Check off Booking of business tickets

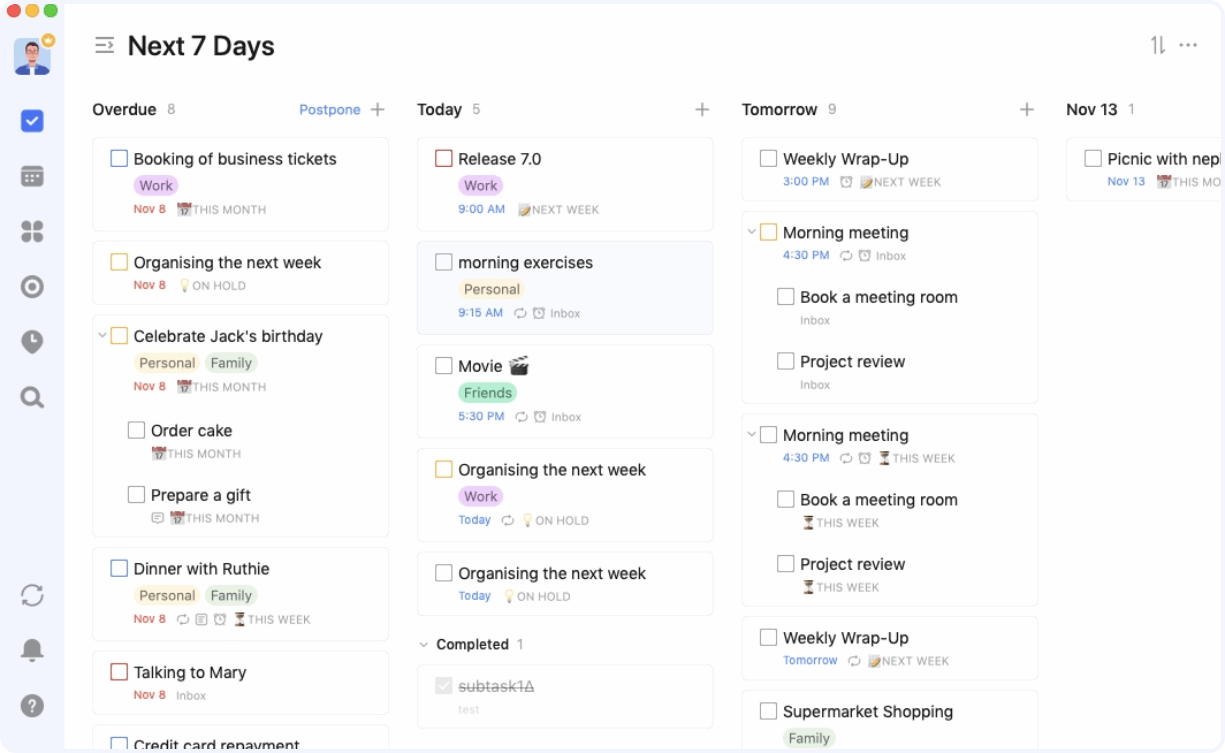119,158
